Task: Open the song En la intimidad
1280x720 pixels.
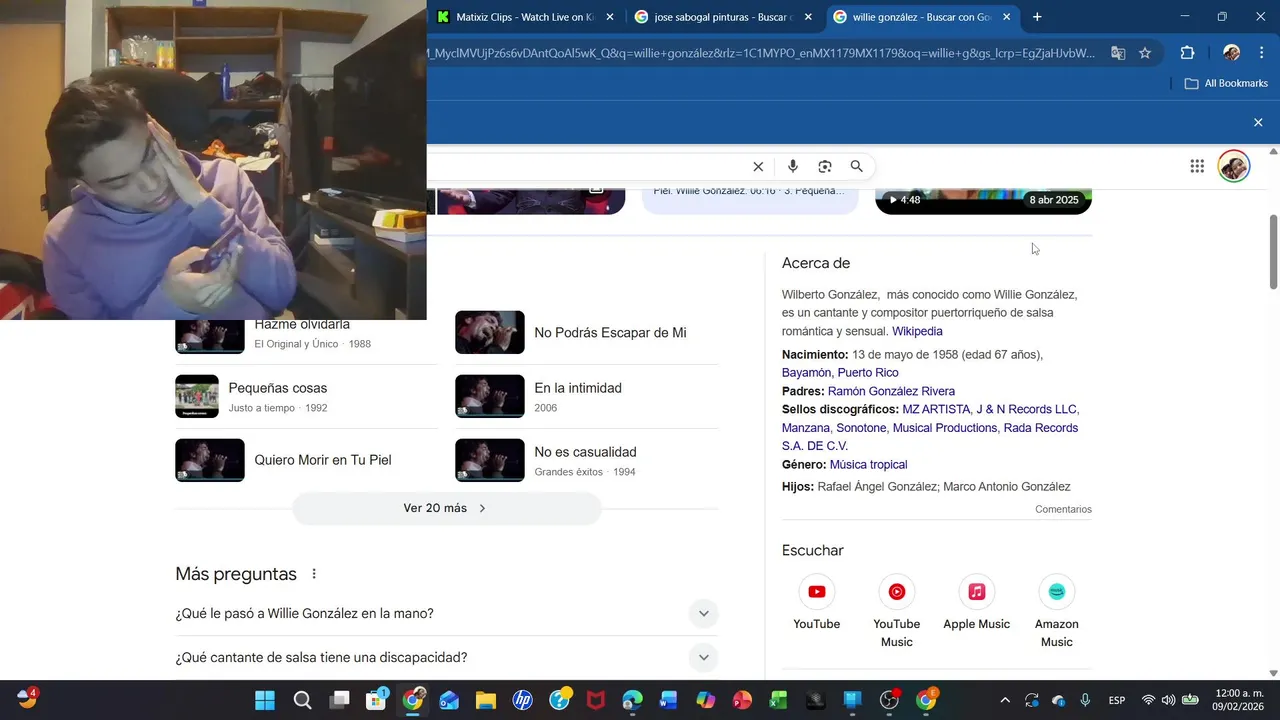Action: point(586,397)
